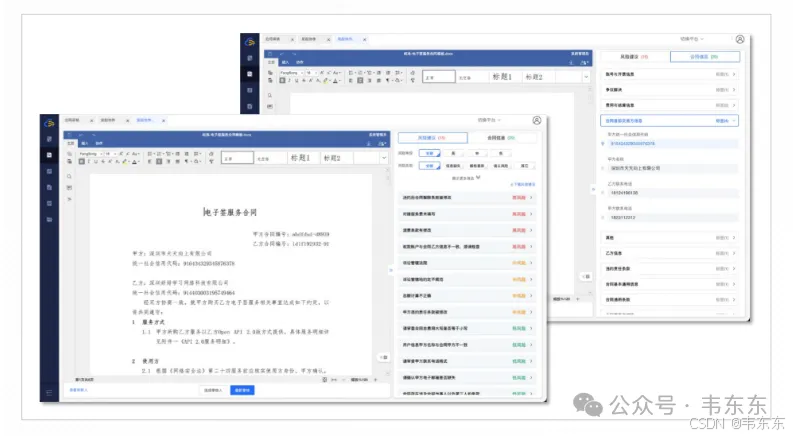Screen dimensions: 793x437
Task: Click the paste icon in front window toolbar
Action: click(69, 162)
